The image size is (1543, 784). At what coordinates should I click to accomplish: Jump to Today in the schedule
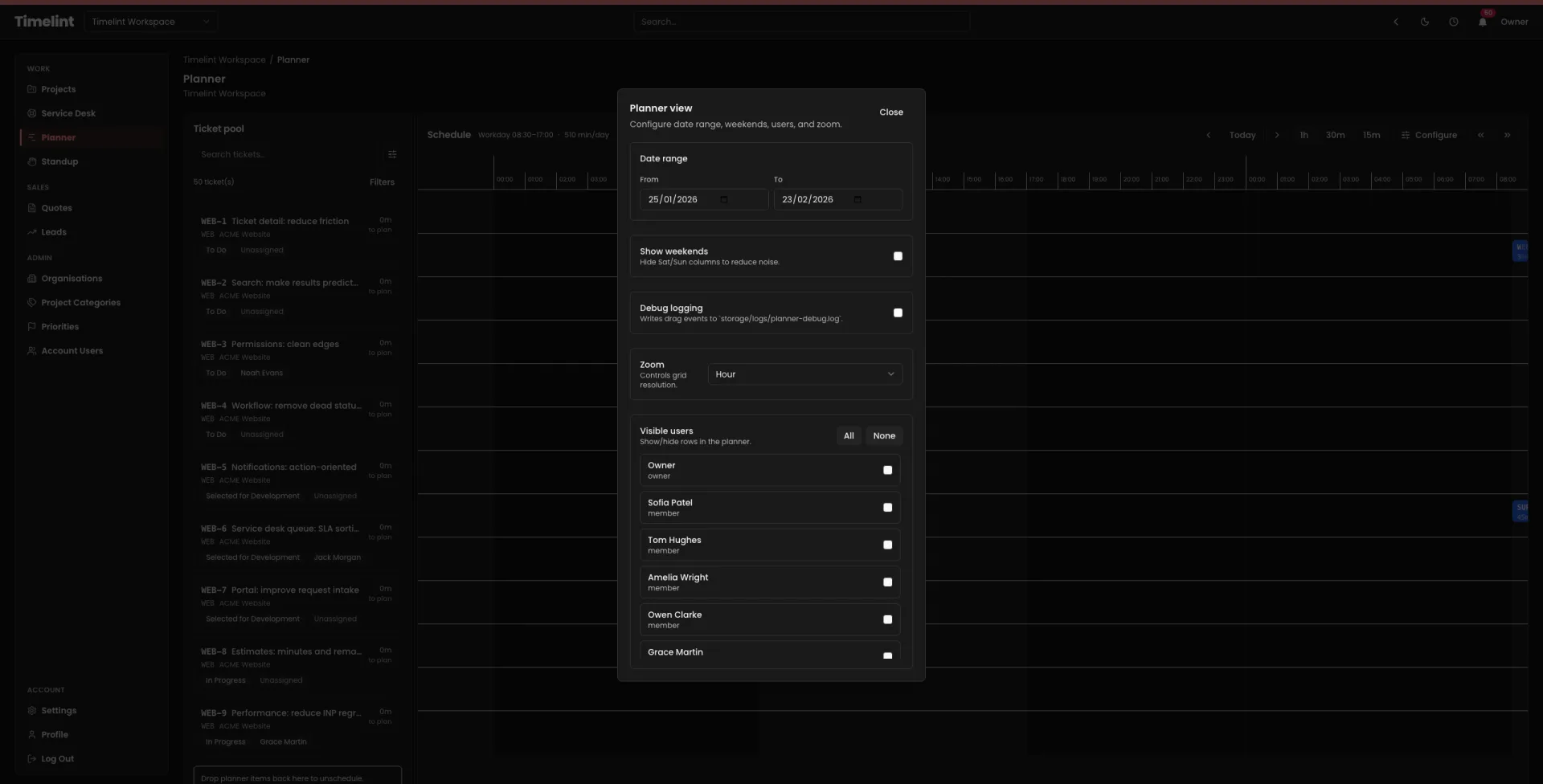[x=1242, y=135]
